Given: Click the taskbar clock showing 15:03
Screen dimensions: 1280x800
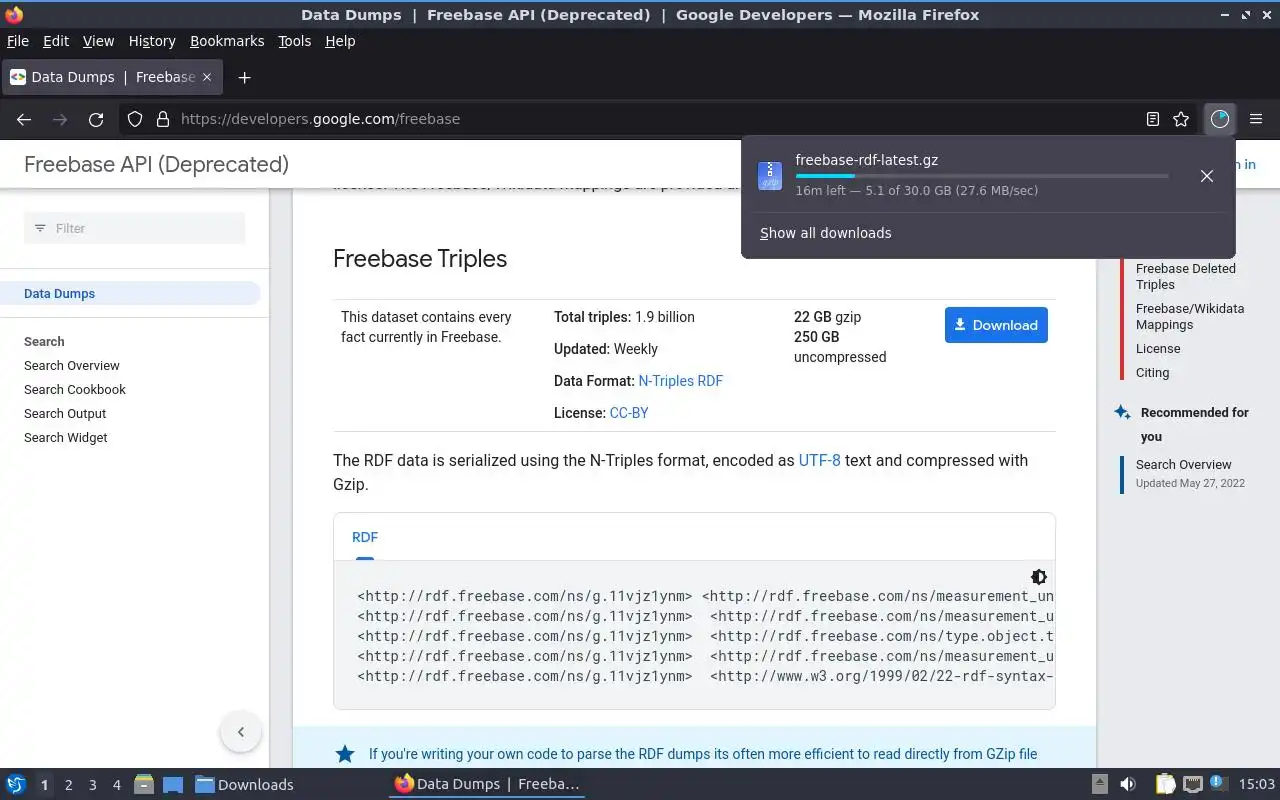Looking at the screenshot, I should [1257, 784].
